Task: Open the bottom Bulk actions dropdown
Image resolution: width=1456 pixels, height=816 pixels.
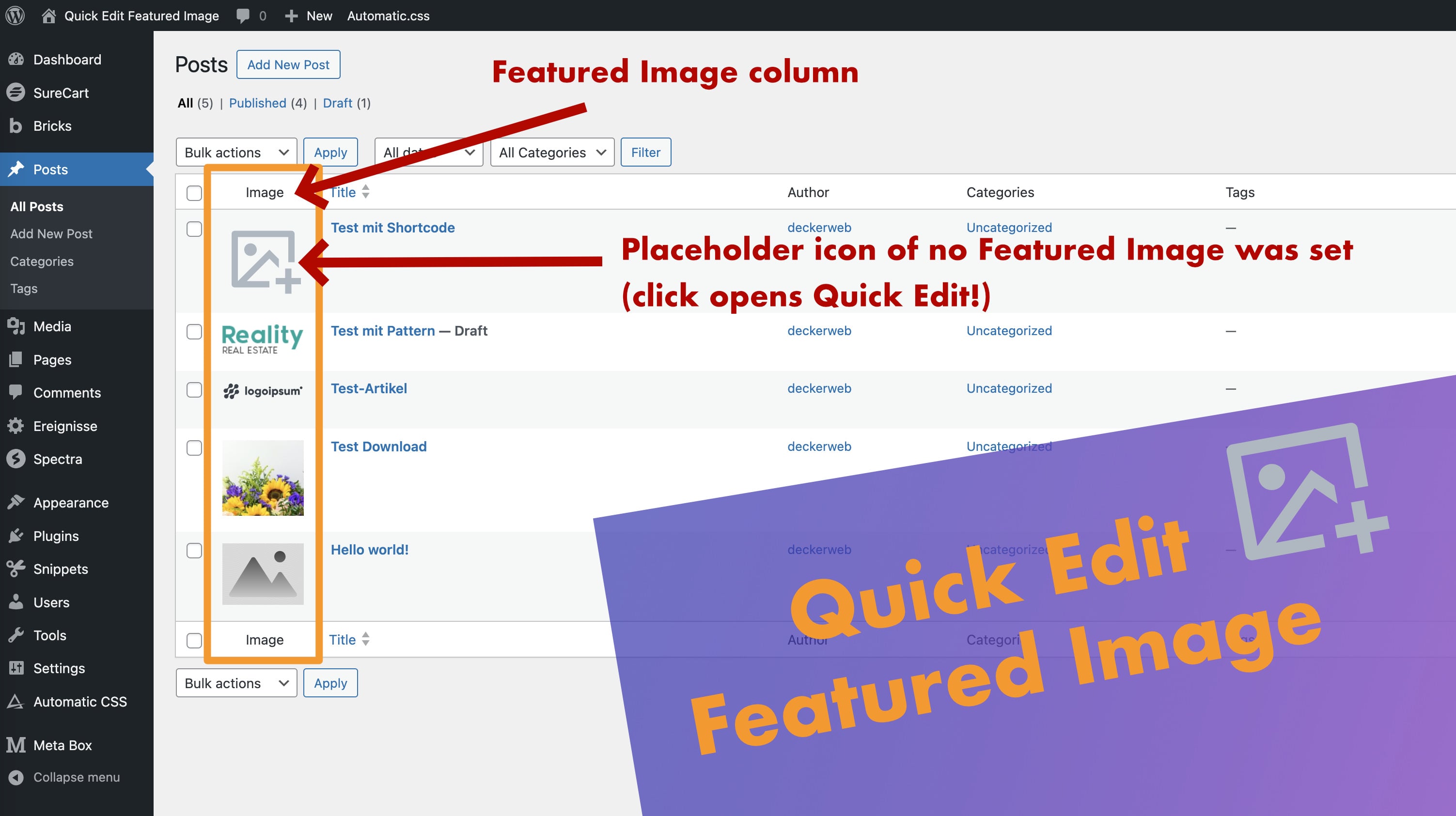Action: click(x=235, y=683)
